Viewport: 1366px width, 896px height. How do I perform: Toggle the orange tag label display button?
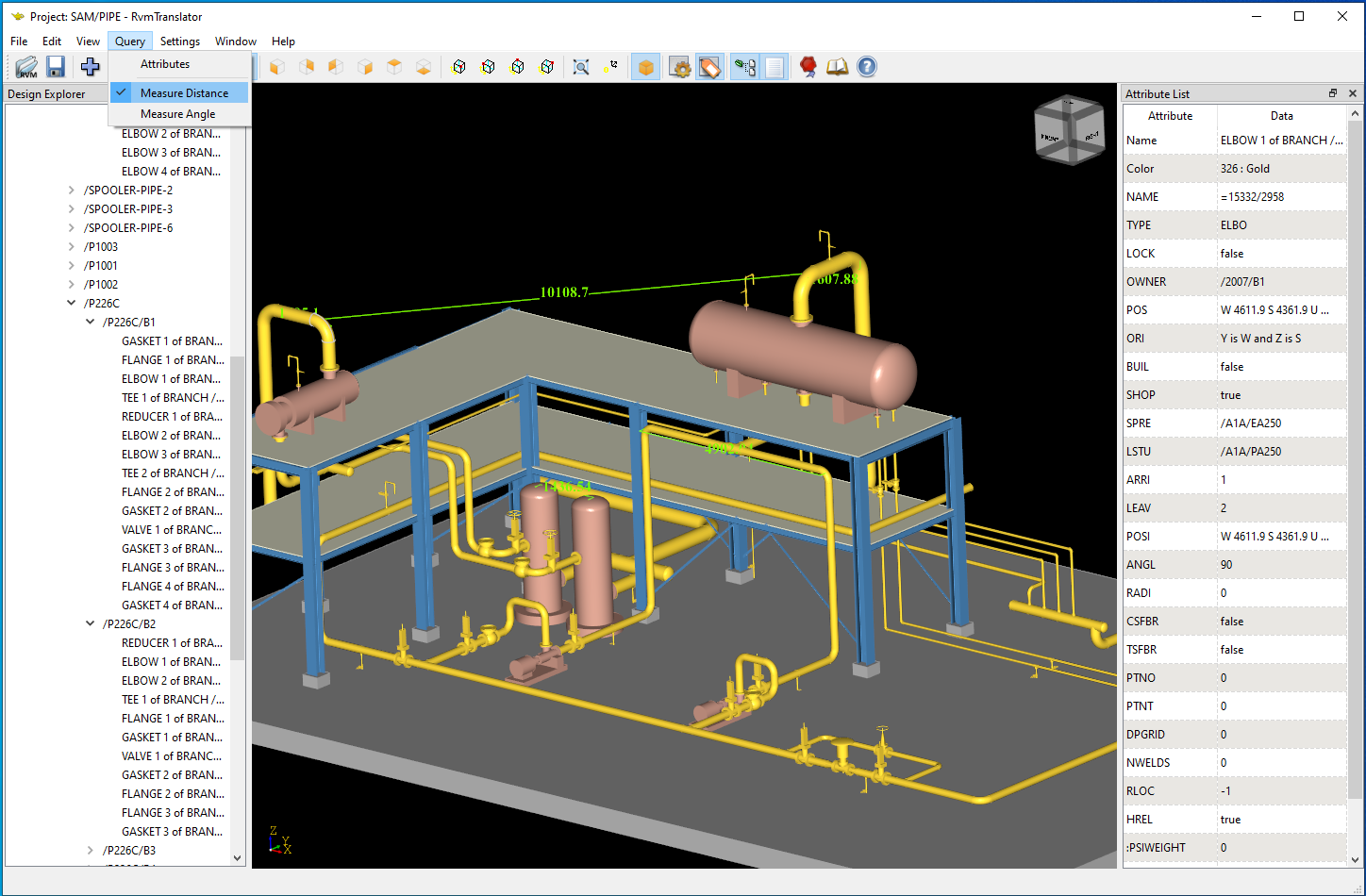tap(709, 67)
